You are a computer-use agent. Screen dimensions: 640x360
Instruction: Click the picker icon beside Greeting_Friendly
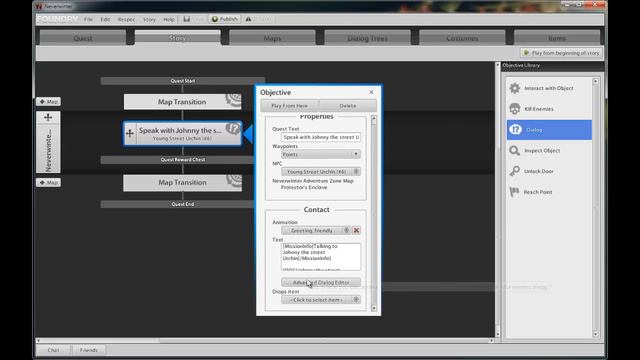tap(346, 230)
